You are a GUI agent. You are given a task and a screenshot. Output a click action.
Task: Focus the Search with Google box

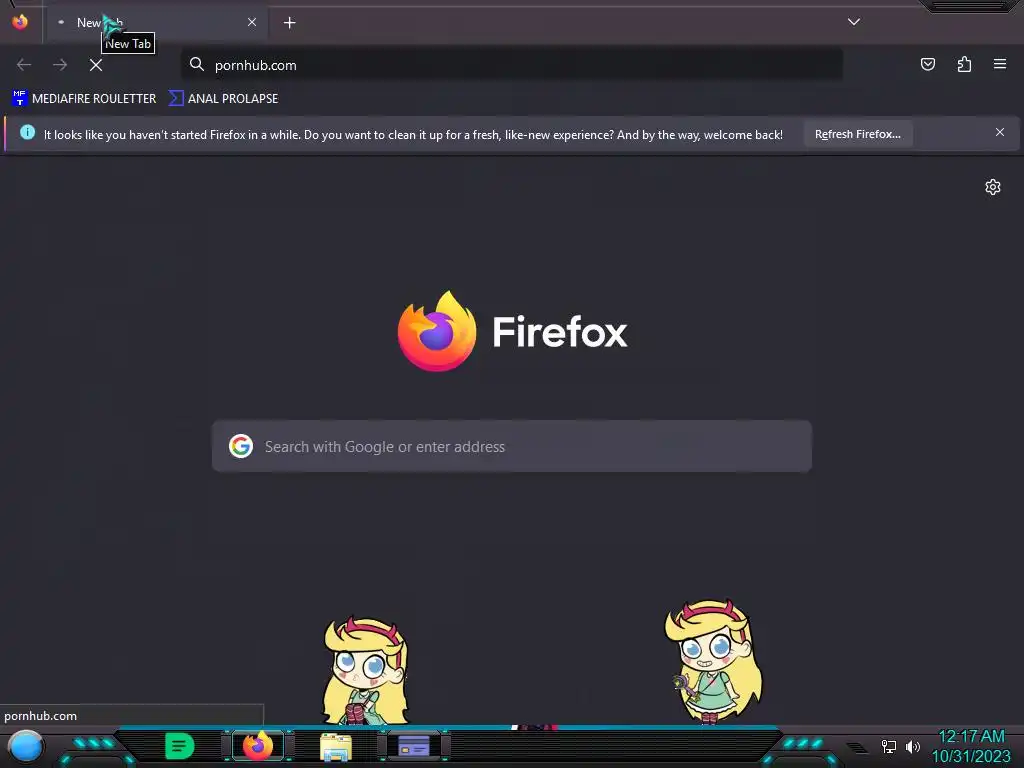click(x=512, y=446)
